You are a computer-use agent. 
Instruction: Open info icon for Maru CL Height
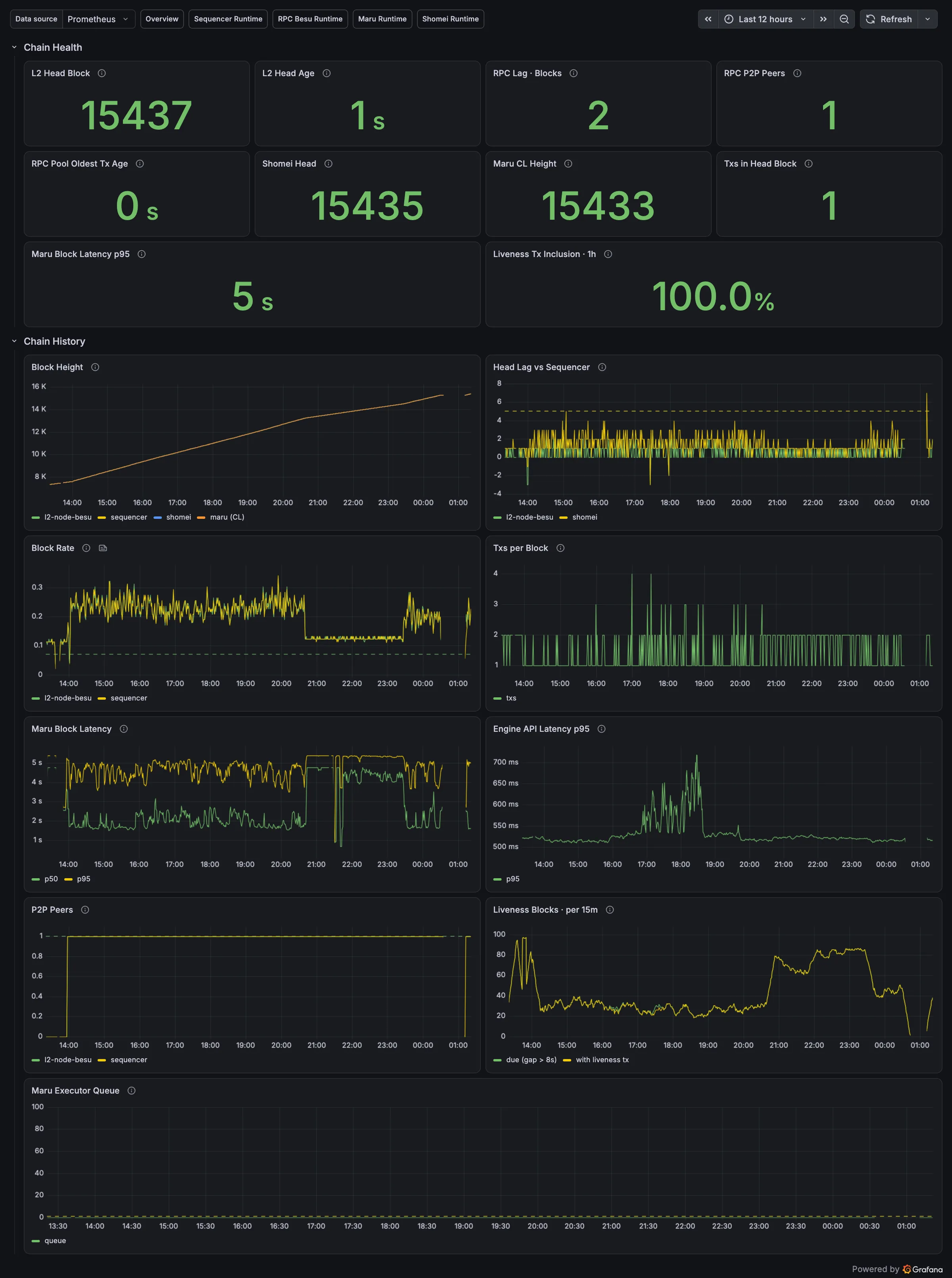coord(568,164)
